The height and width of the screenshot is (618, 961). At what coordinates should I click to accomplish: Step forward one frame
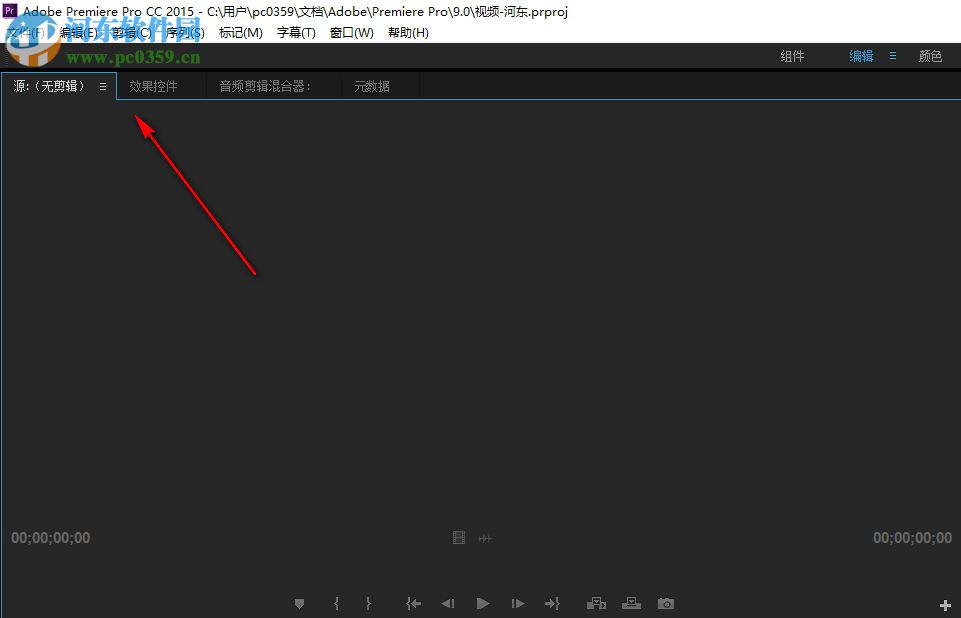517,603
